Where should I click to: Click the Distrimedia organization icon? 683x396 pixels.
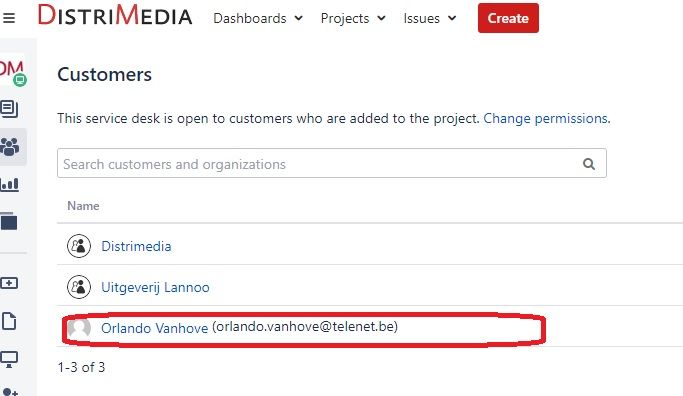click(x=79, y=246)
